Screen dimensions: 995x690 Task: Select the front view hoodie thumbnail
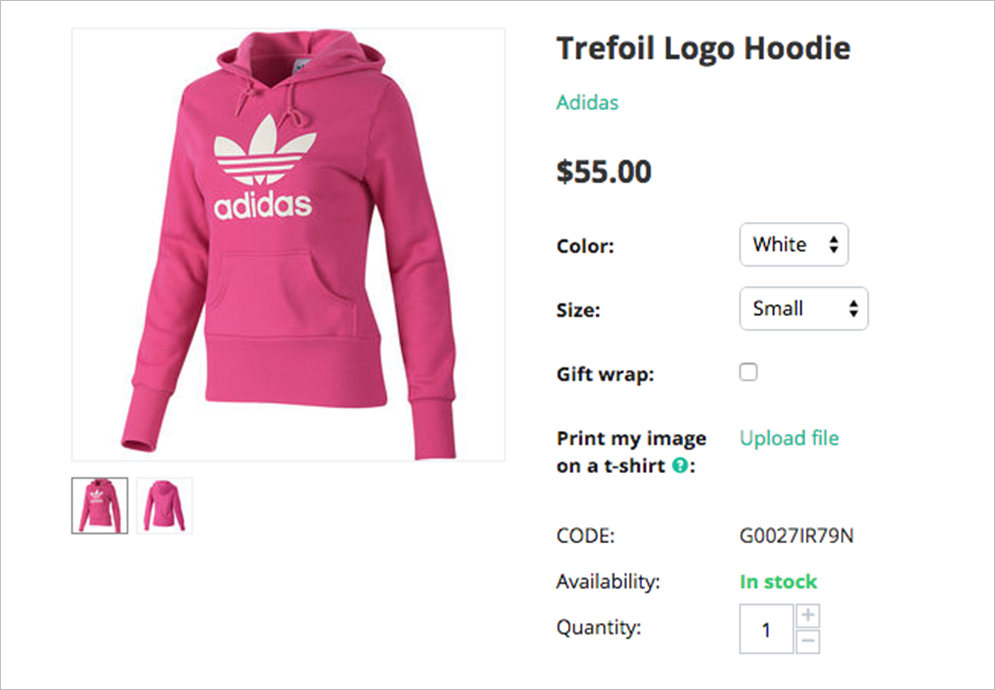(x=100, y=505)
